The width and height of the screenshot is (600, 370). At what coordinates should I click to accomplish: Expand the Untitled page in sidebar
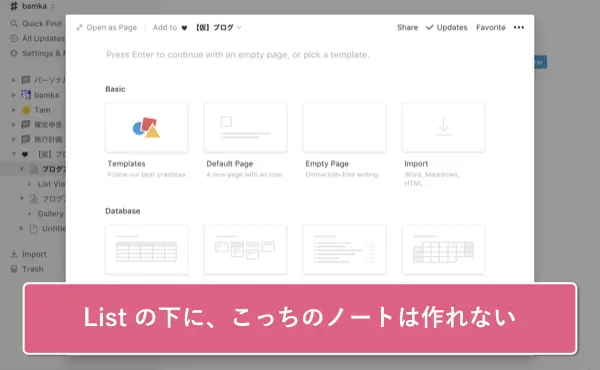coord(21,228)
